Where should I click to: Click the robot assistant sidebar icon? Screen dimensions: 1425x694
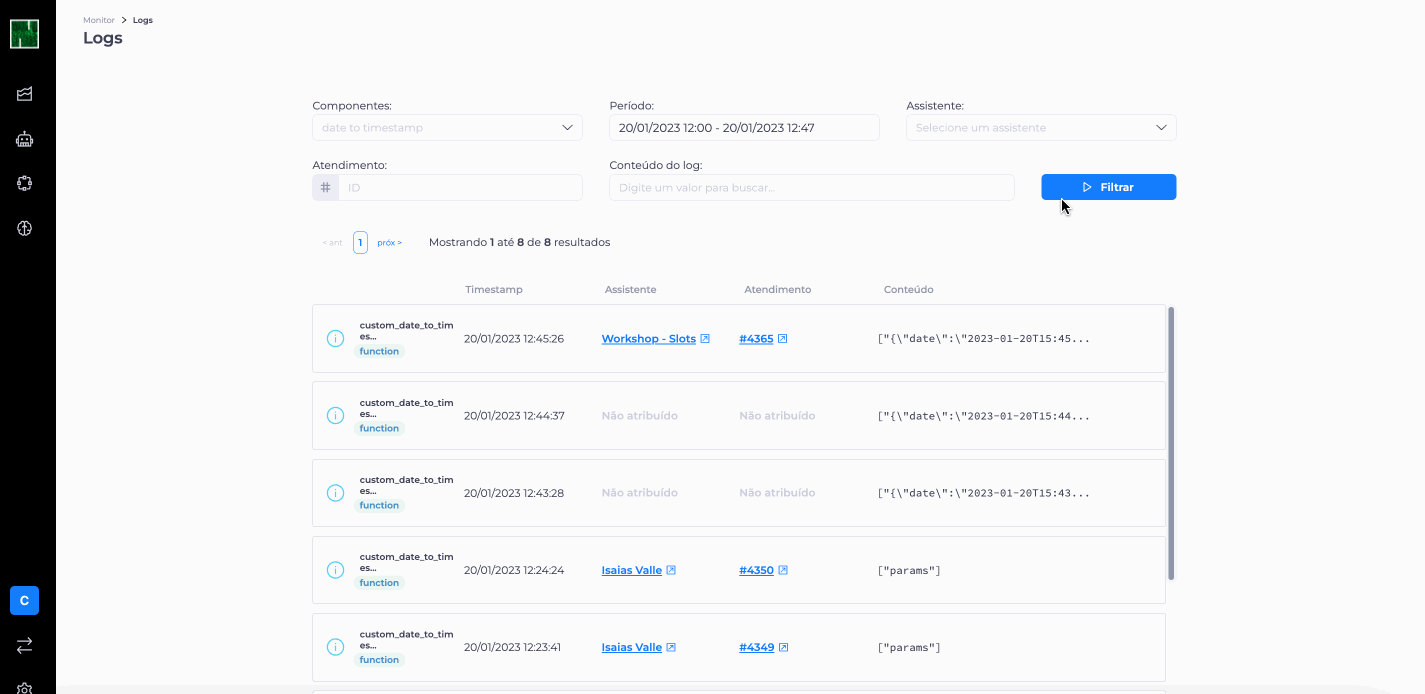click(25, 140)
